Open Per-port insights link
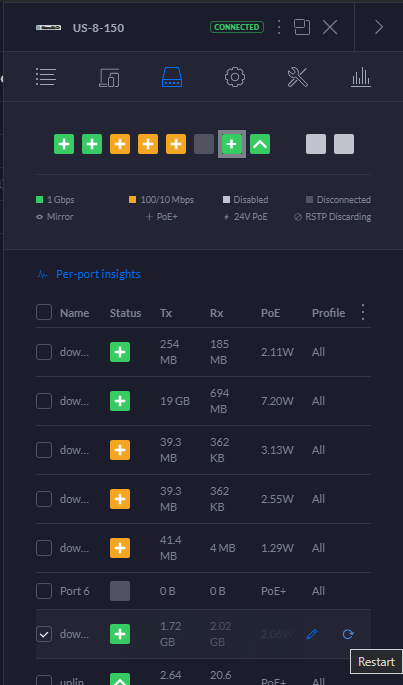This screenshot has width=403, height=685. click(x=98, y=274)
